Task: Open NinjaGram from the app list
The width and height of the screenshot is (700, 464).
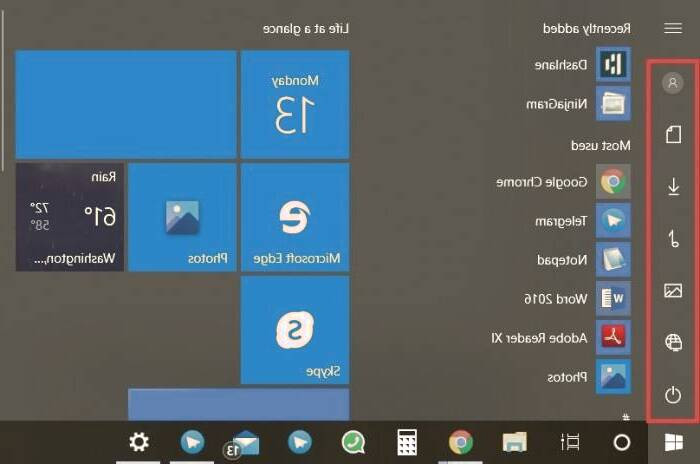Action: 612,103
